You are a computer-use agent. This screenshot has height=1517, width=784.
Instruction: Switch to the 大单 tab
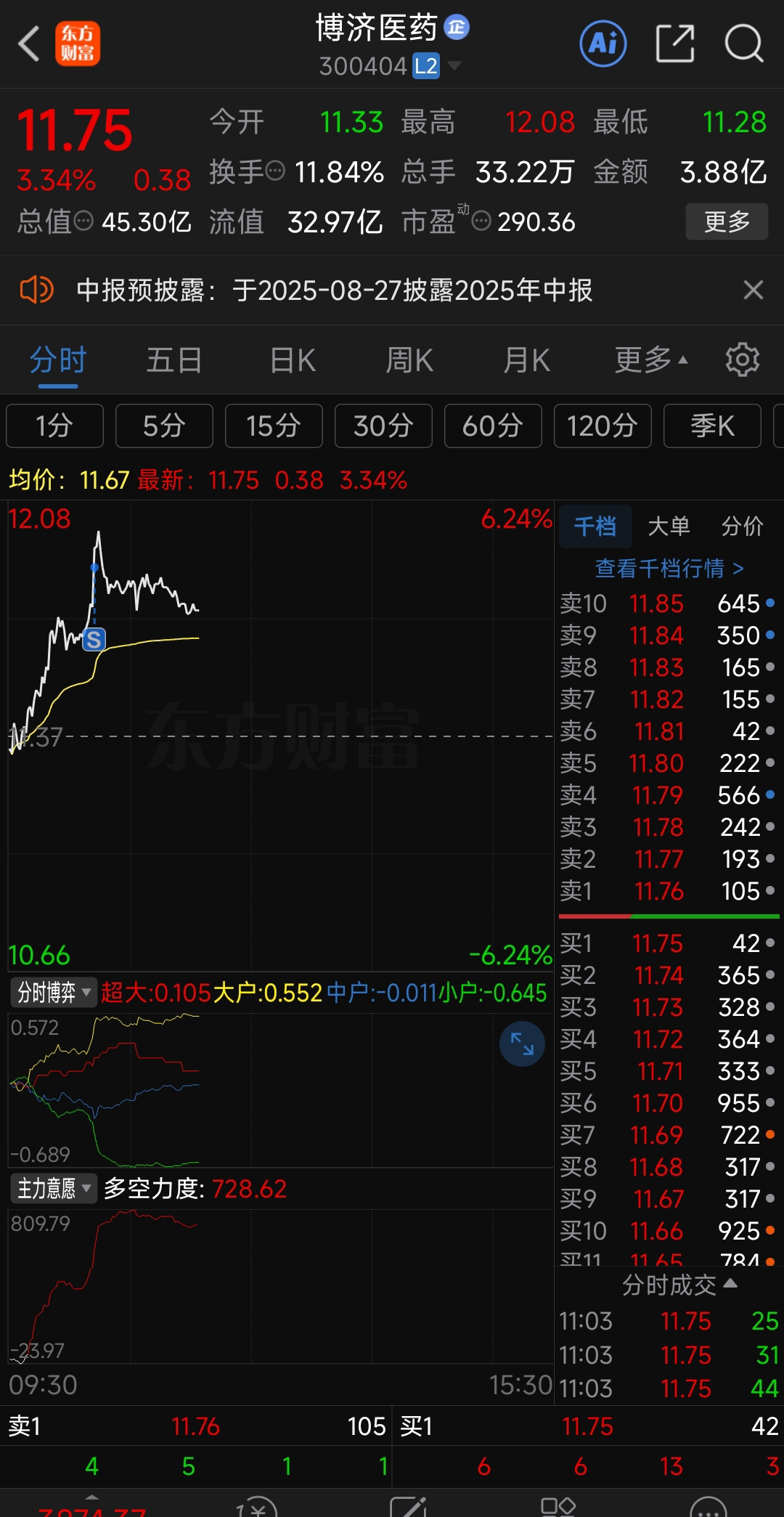[x=669, y=526]
